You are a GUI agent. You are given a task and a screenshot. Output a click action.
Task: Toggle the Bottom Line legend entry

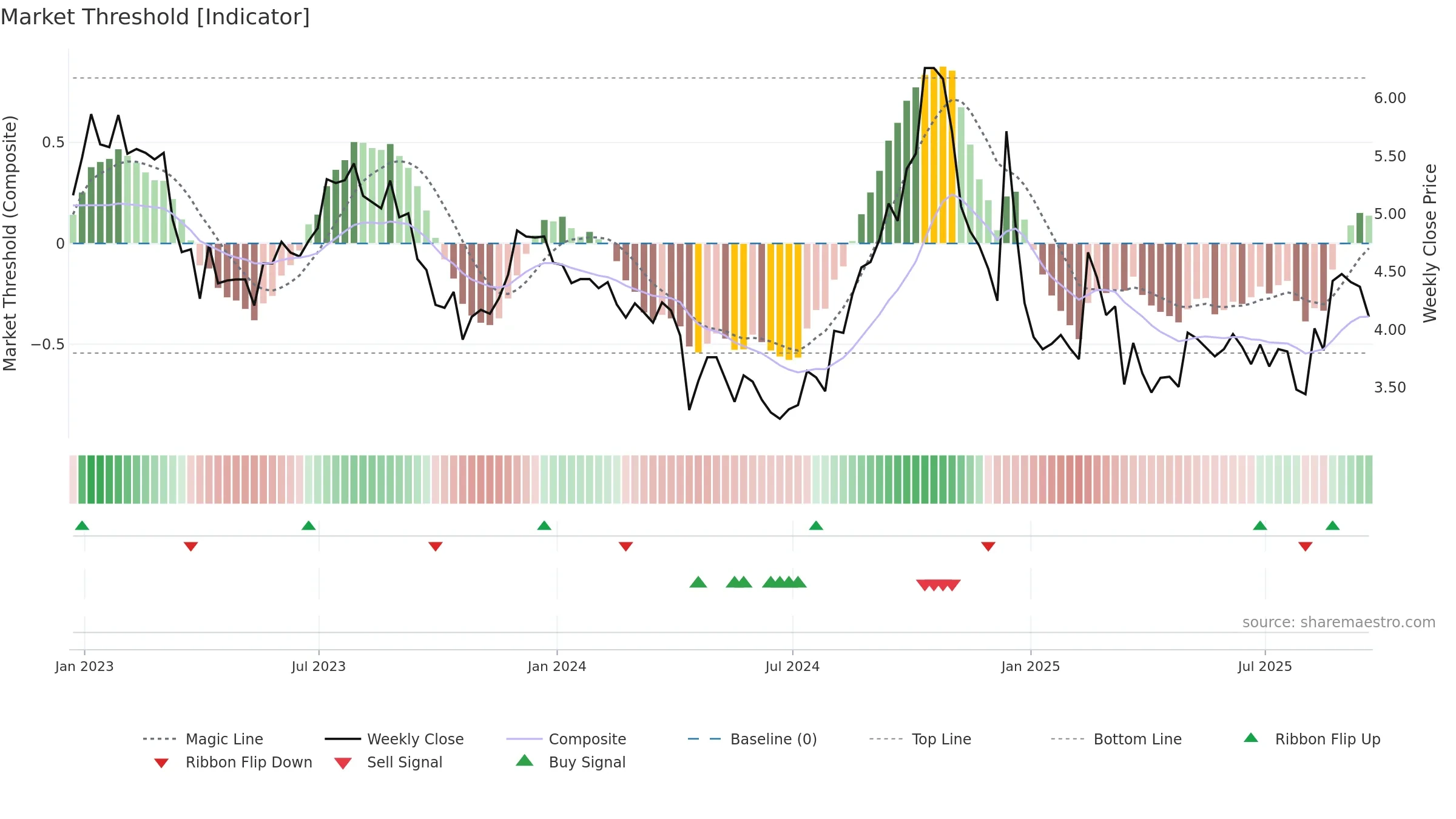point(1116,739)
